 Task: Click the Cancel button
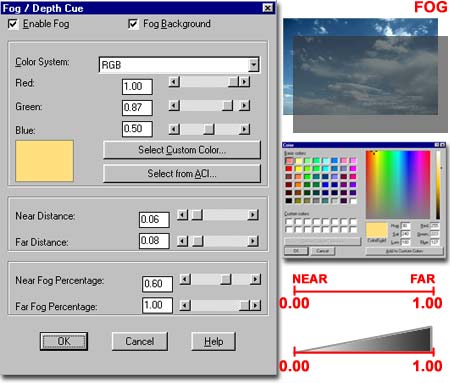click(139, 341)
